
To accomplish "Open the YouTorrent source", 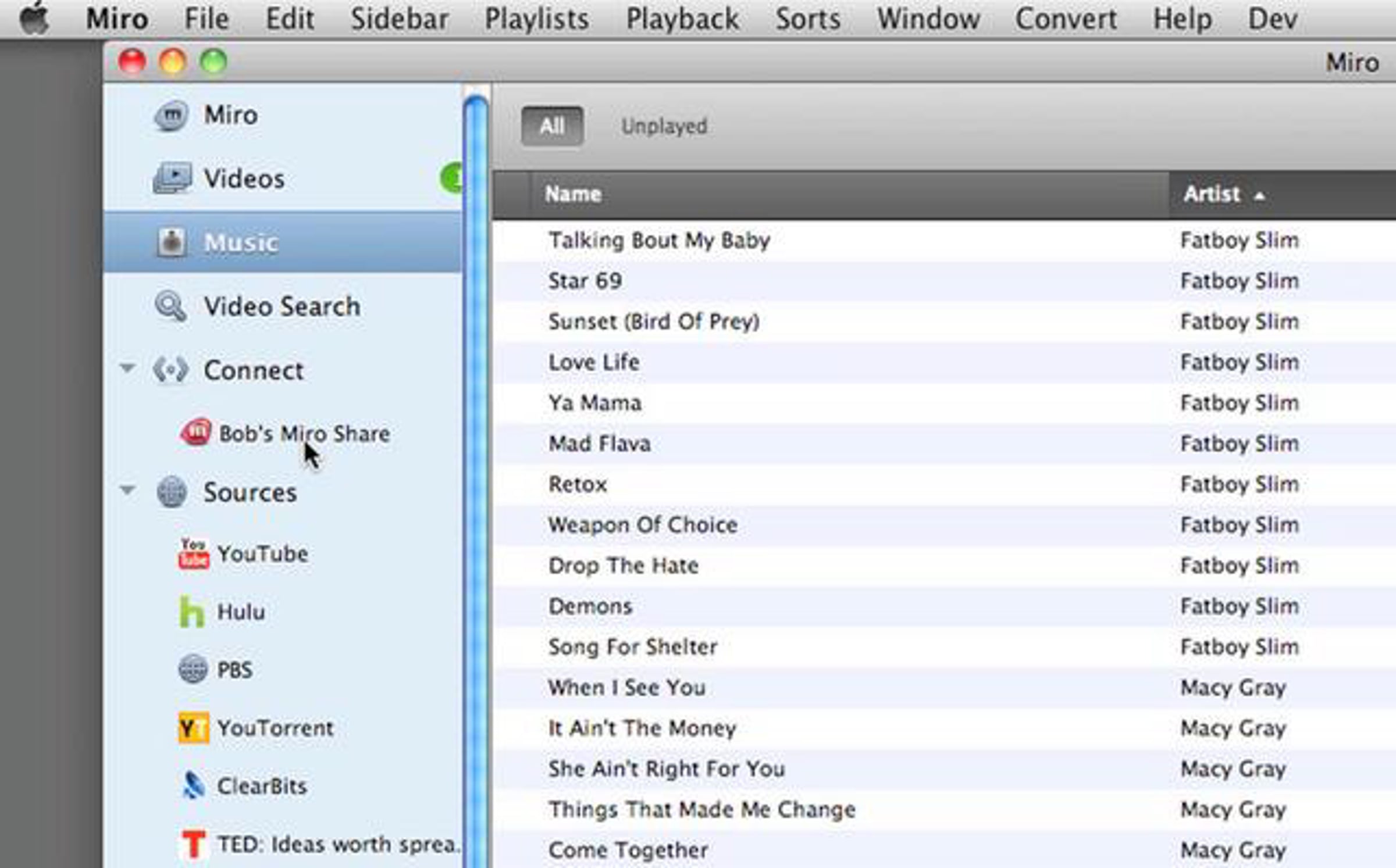I will 275,728.
